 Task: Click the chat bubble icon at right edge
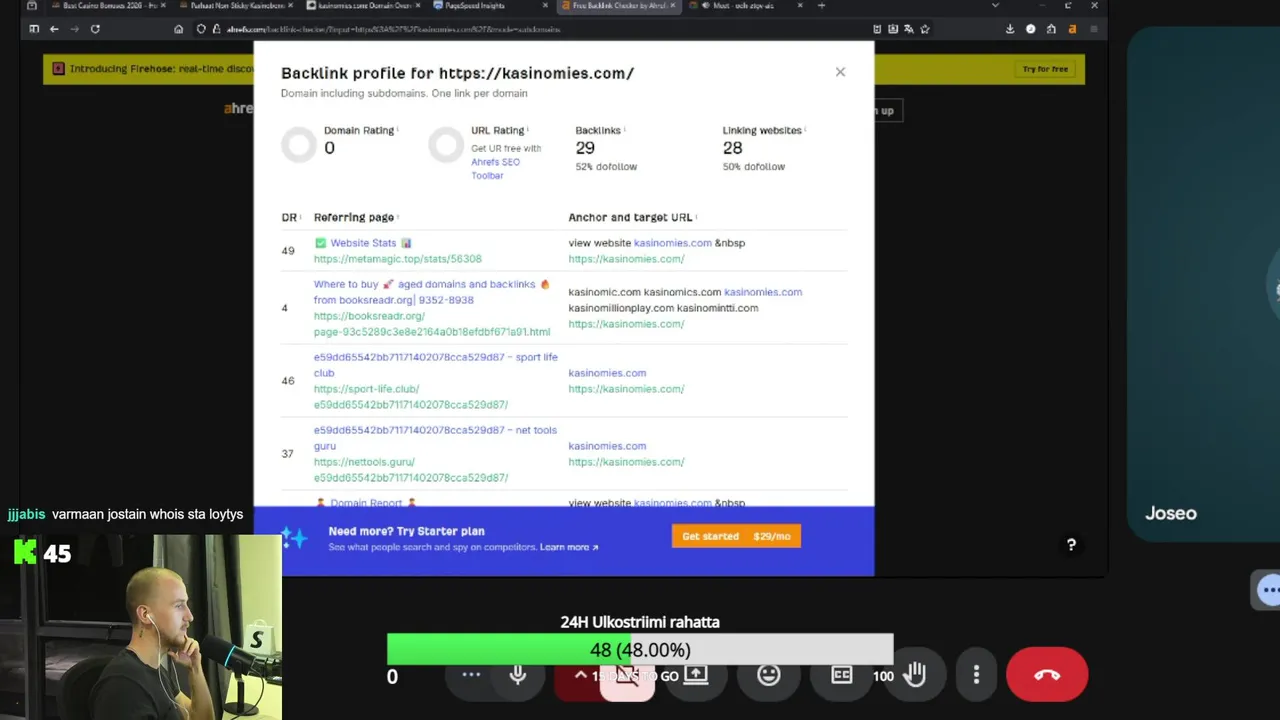[x=1268, y=590]
